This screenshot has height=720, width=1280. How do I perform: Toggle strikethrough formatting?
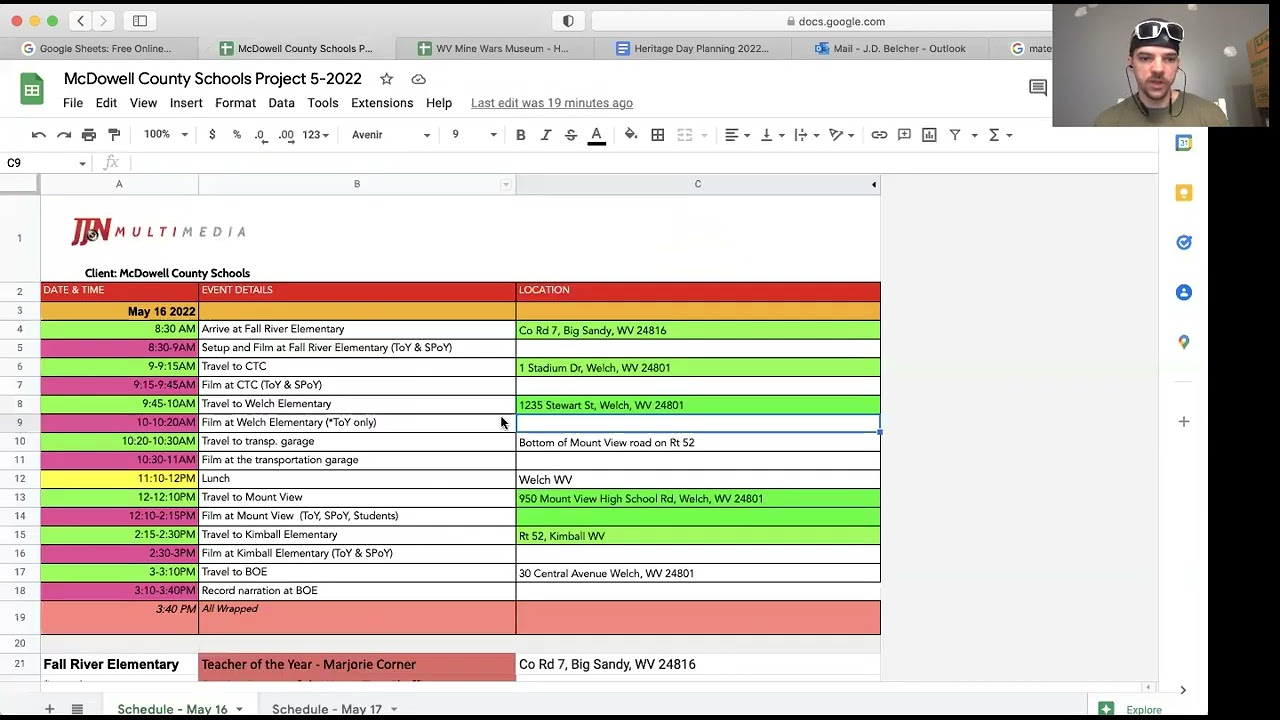point(571,135)
